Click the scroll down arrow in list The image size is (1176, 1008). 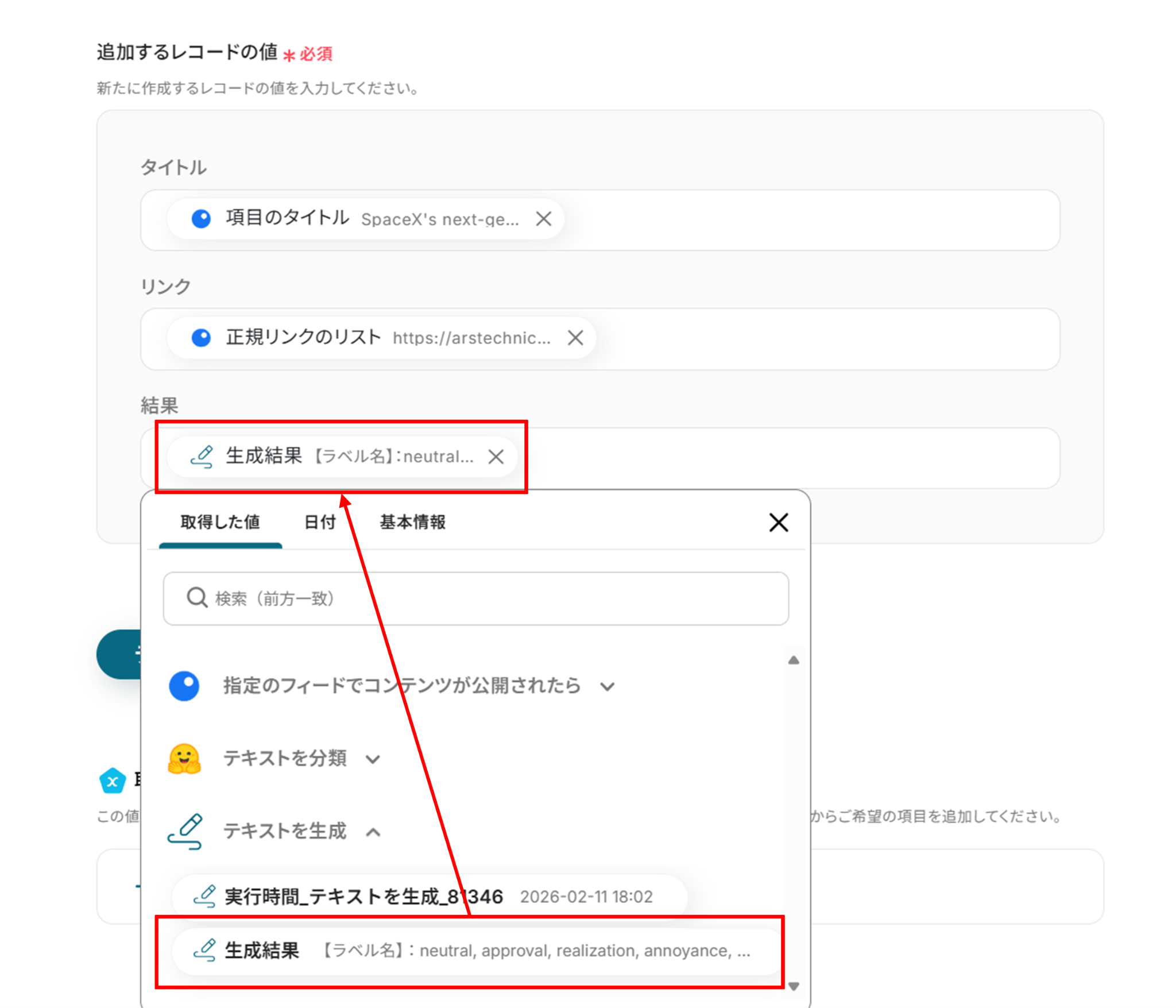[x=794, y=986]
